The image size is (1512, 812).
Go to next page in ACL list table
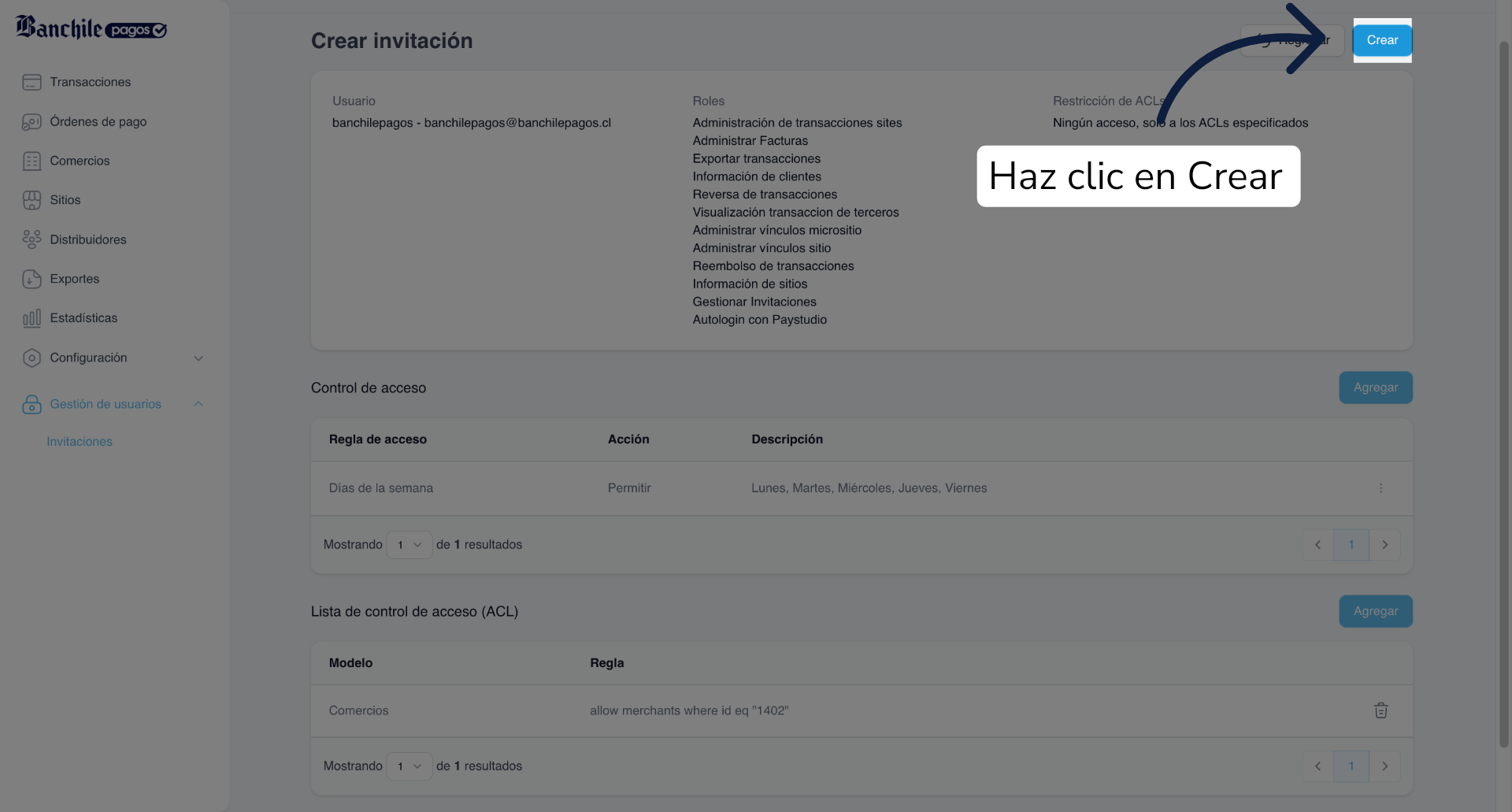click(1385, 766)
